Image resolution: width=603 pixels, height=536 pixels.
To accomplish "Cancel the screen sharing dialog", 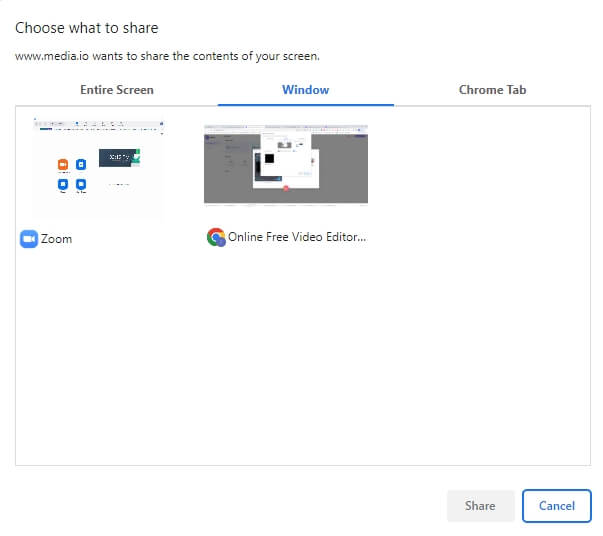I will (556, 506).
